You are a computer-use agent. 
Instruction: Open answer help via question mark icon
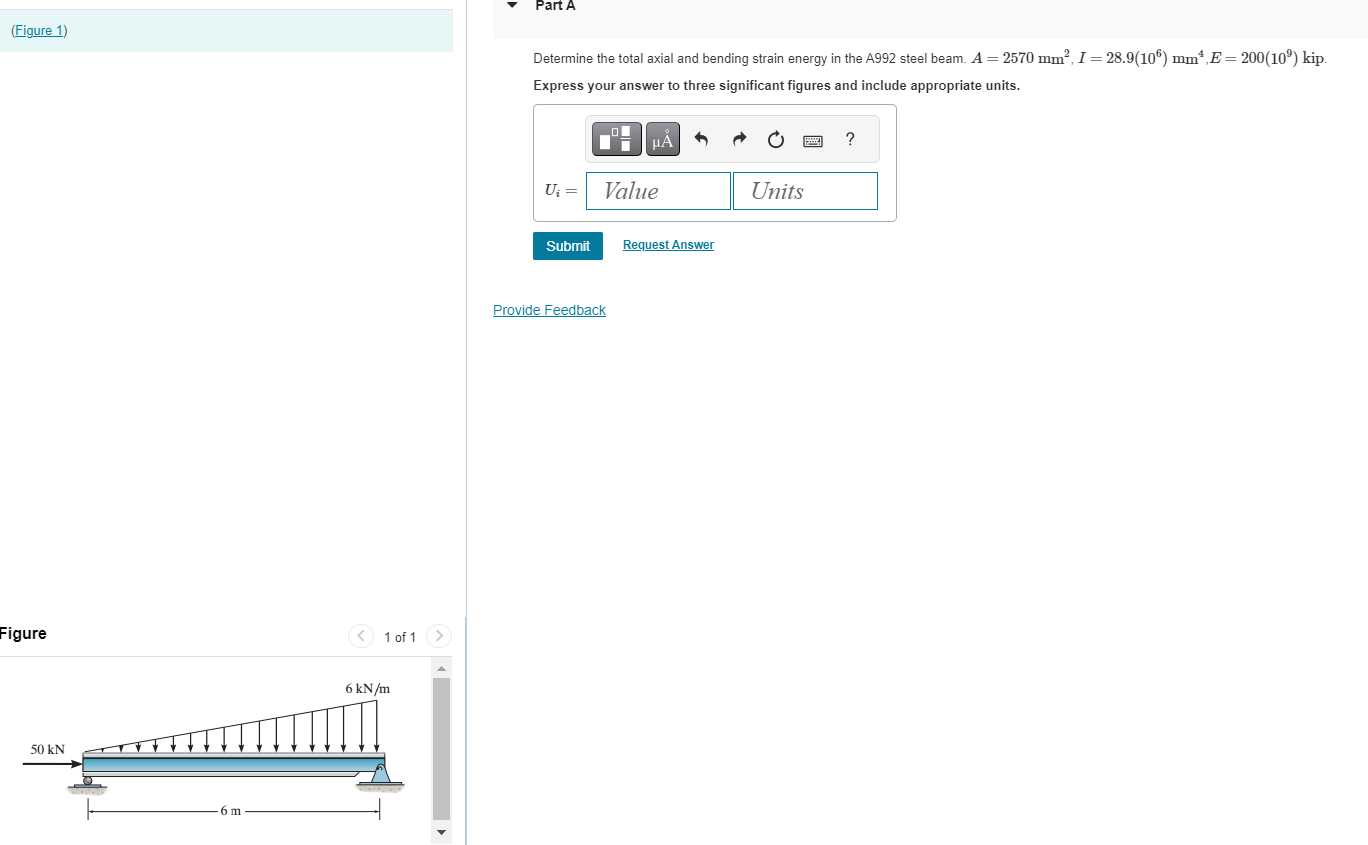(x=849, y=139)
